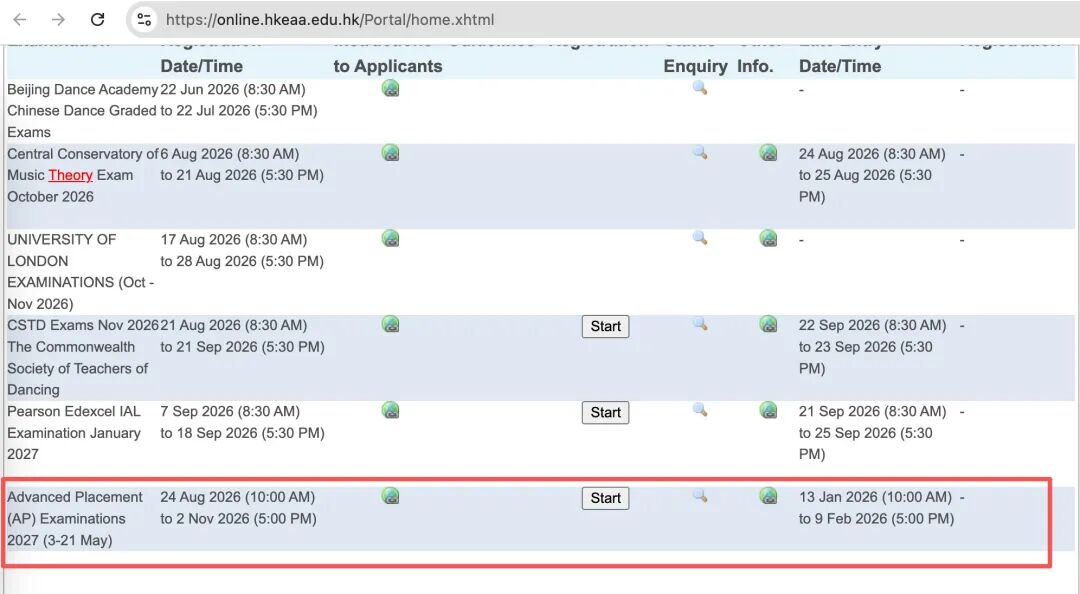Open Central Conservatory other info icon
Viewport: 1080px width, 594px height.
pos(768,153)
